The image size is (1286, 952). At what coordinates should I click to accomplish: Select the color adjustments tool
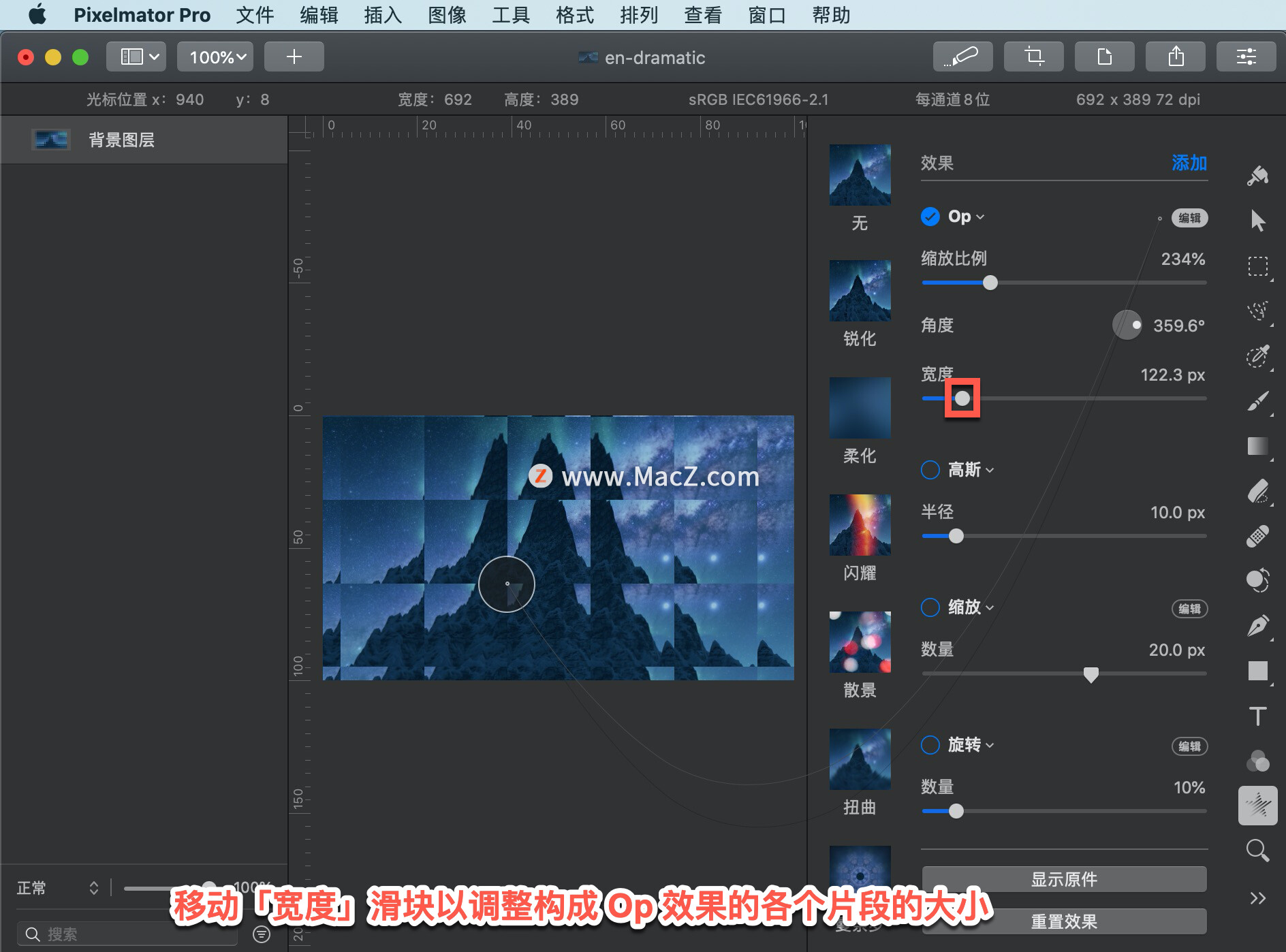pyautogui.click(x=1257, y=580)
